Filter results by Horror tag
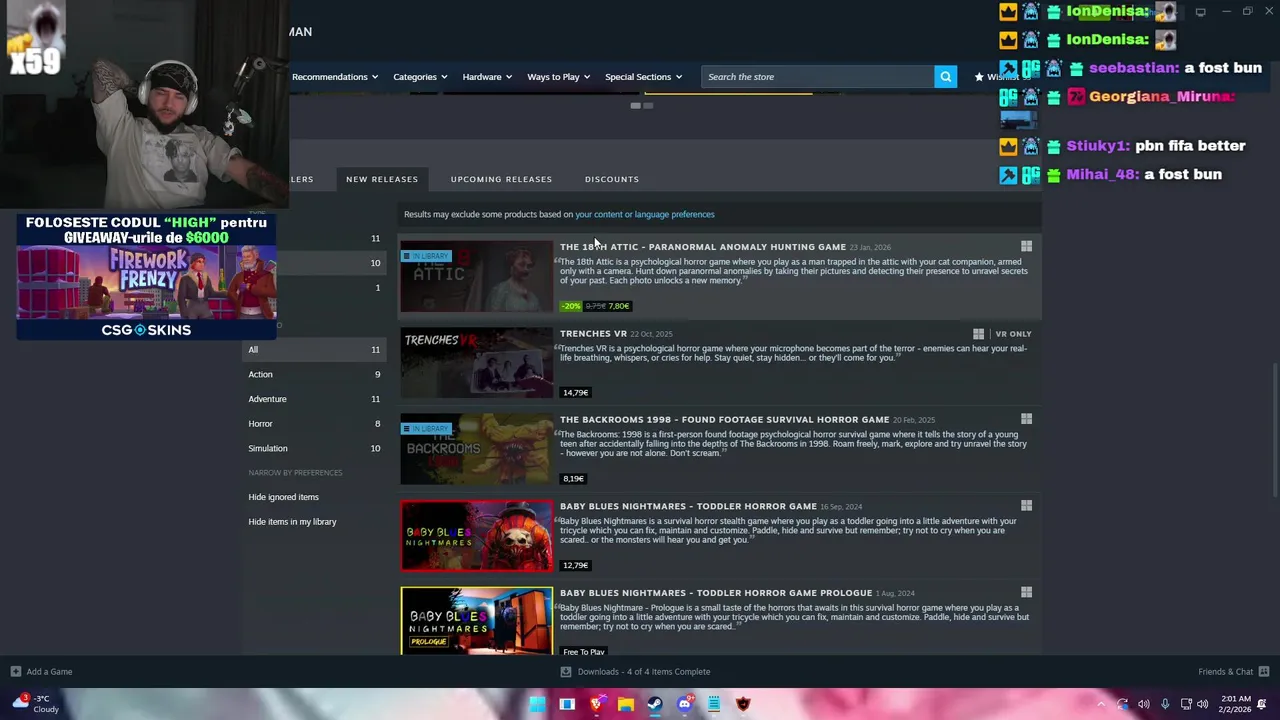The width and height of the screenshot is (1280, 720). tap(314, 424)
